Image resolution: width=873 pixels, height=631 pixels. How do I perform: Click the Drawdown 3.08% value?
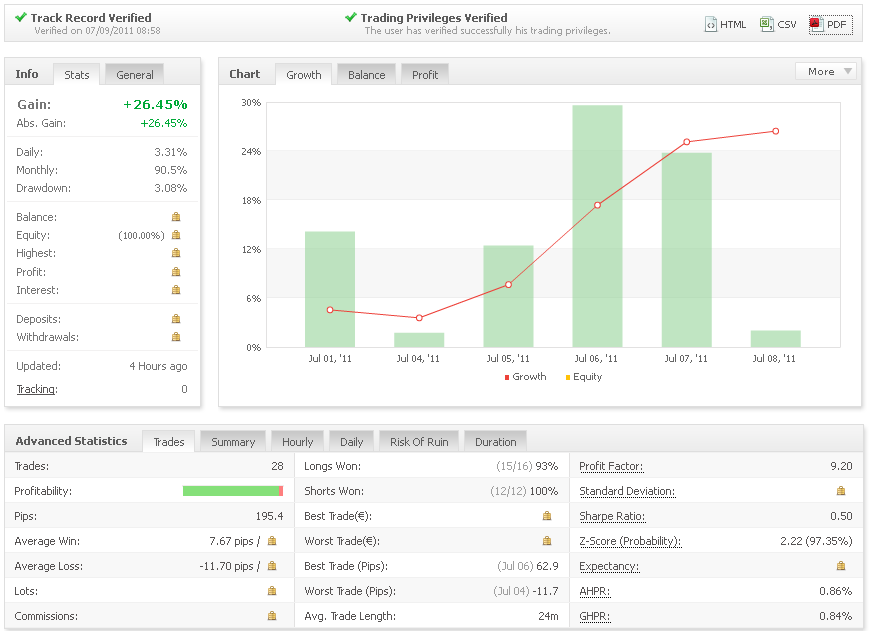tap(170, 188)
